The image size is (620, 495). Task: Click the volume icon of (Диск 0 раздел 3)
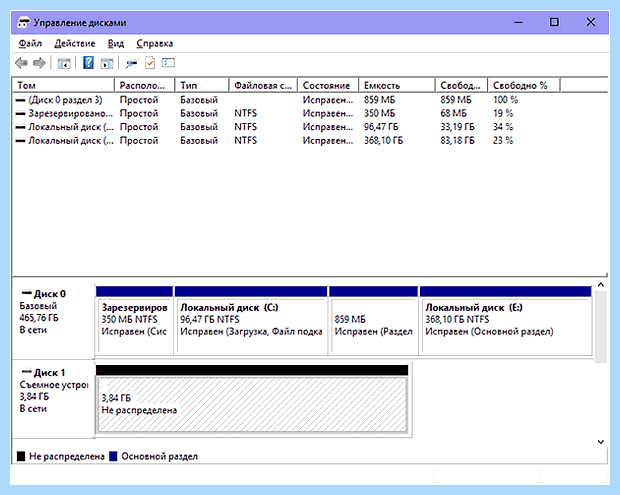pyautogui.click(x=20, y=100)
